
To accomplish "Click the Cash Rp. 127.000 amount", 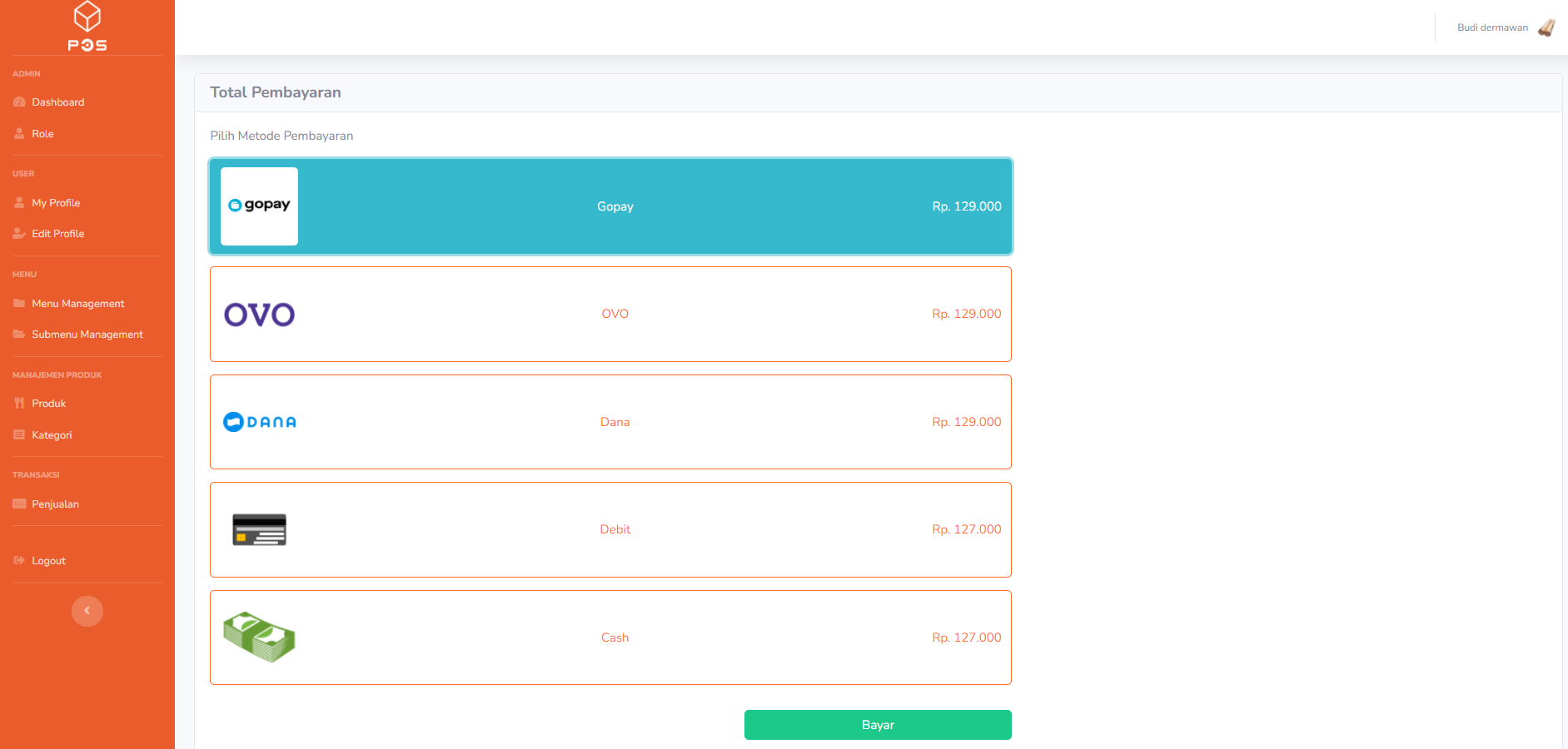I will [967, 637].
